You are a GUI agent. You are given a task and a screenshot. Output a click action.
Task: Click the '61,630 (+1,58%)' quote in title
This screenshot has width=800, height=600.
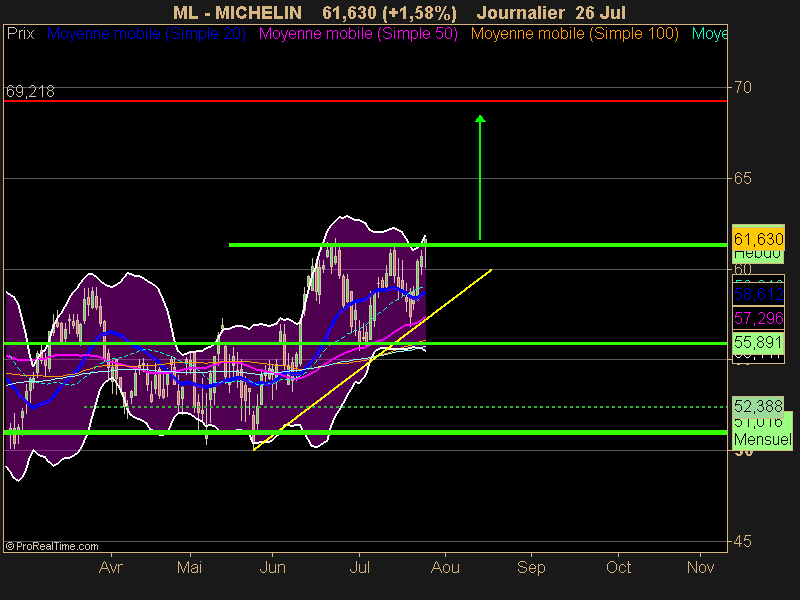point(389,12)
